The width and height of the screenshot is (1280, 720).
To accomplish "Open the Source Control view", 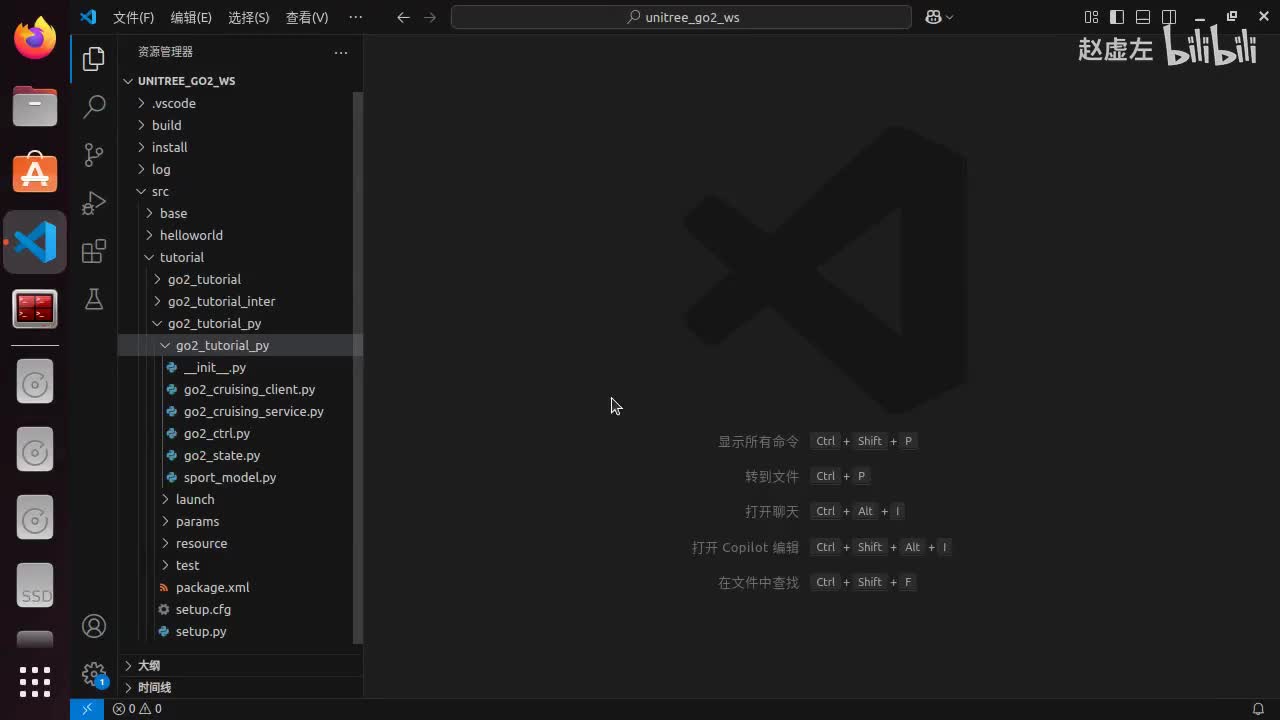I will pyautogui.click(x=94, y=154).
